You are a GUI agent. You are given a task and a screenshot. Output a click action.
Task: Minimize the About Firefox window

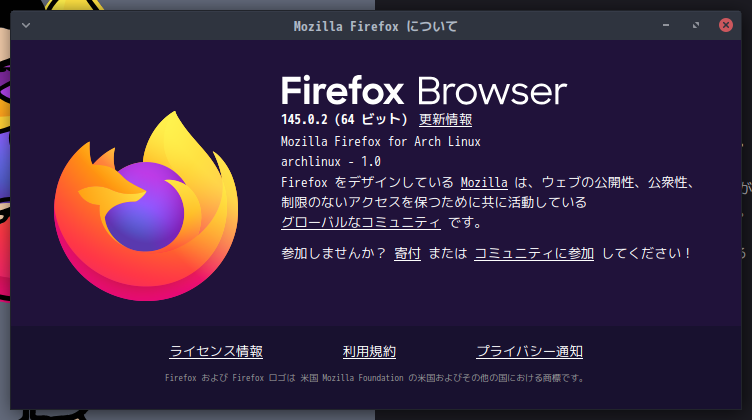pos(666,25)
